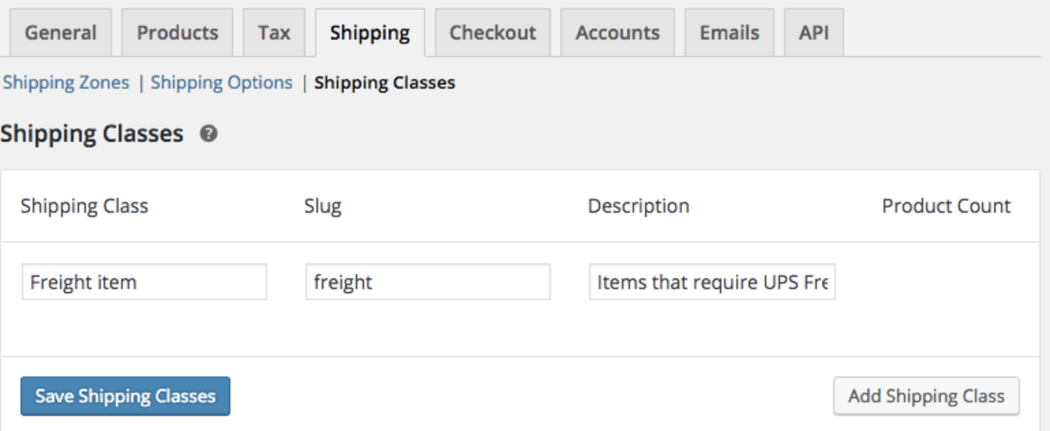Go to the Checkout tab

click(492, 32)
